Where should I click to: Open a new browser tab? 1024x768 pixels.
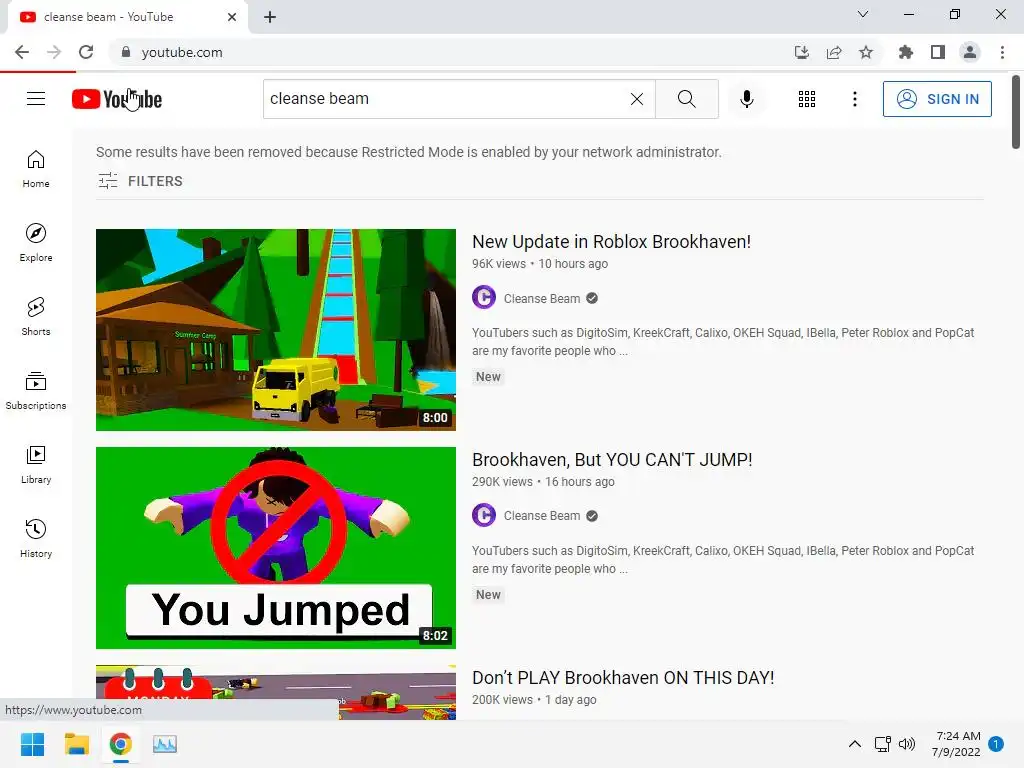(270, 17)
